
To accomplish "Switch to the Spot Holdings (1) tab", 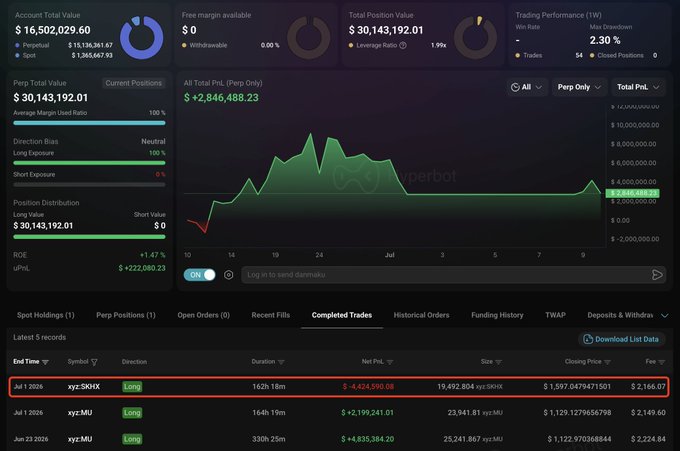I will click(46, 315).
